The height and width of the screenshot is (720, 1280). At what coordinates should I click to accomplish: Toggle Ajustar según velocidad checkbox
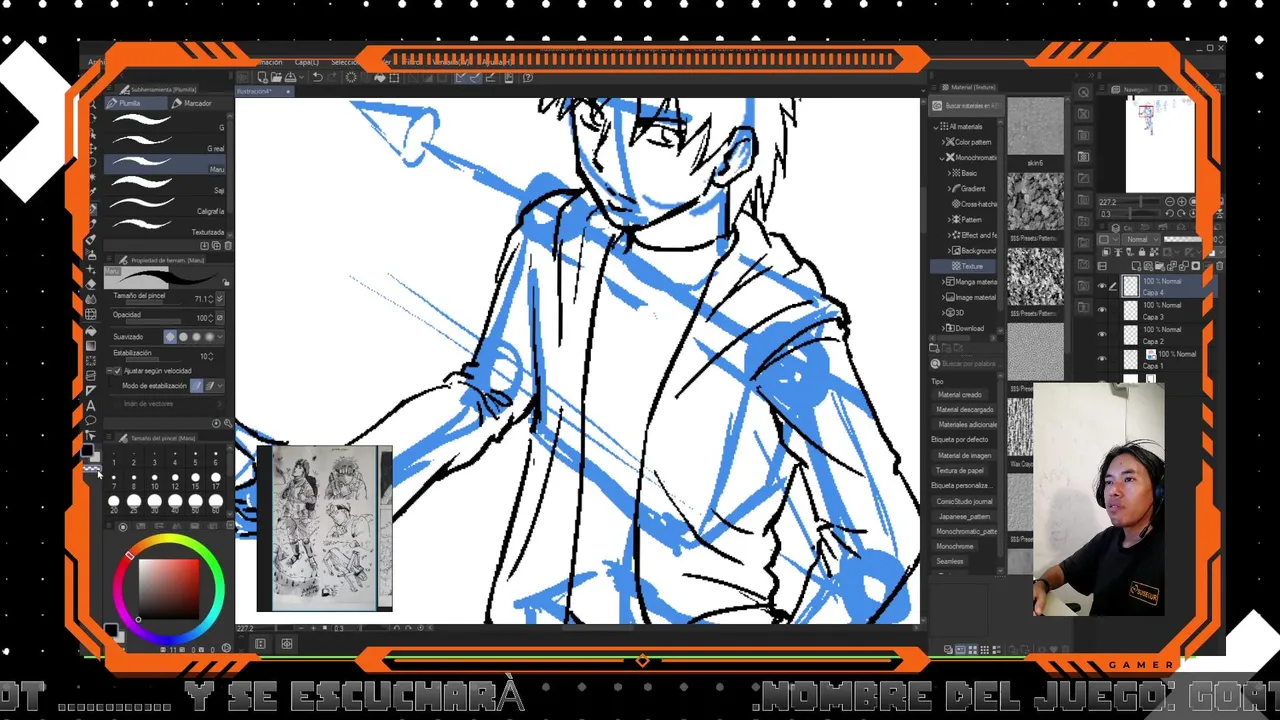pos(117,371)
